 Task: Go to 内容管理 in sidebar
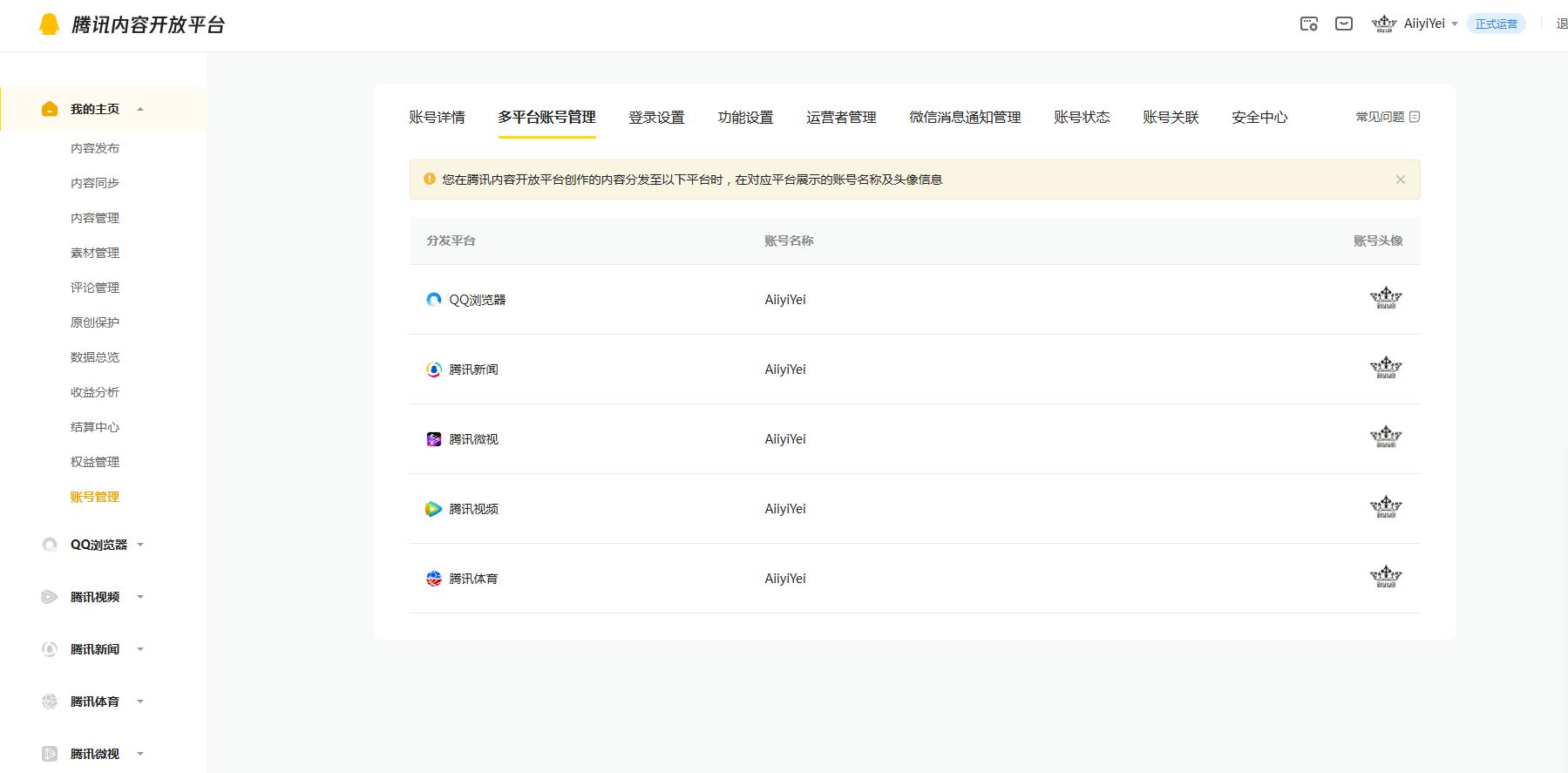95,218
